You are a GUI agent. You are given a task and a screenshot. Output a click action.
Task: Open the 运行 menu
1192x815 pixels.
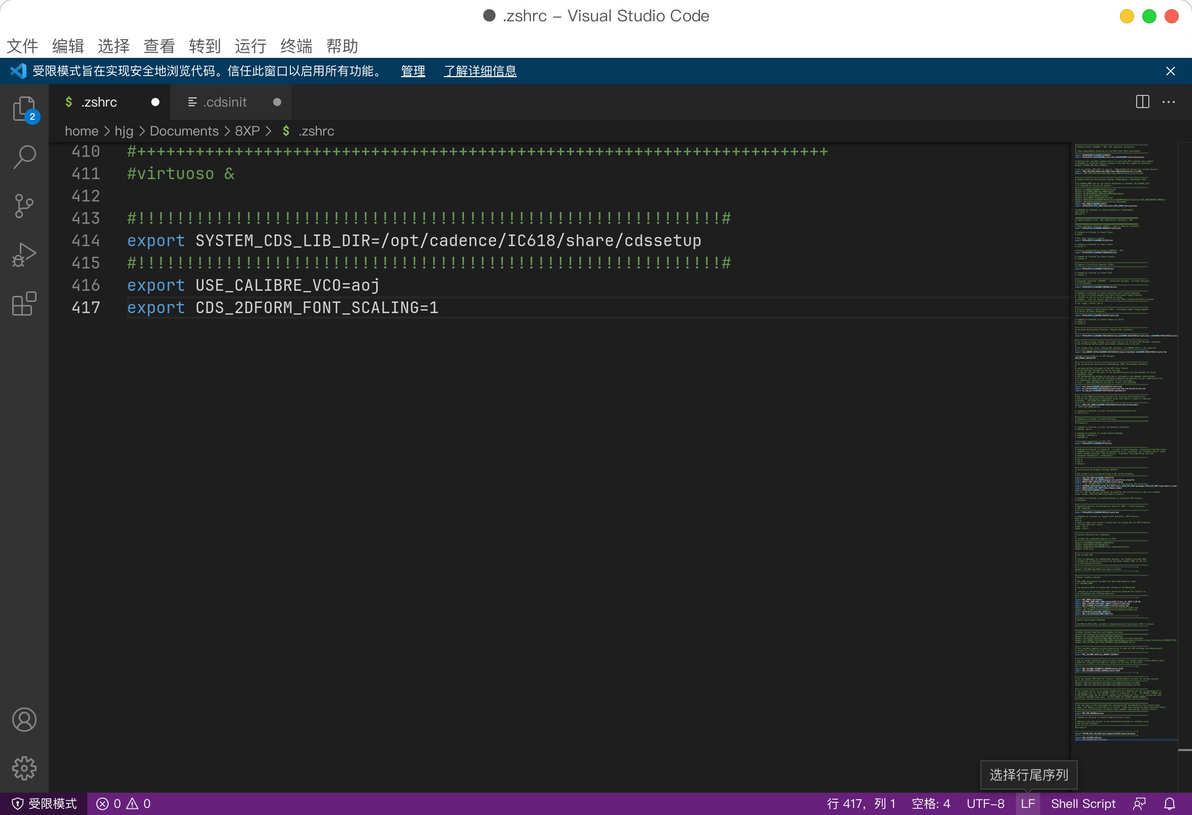coord(250,46)
